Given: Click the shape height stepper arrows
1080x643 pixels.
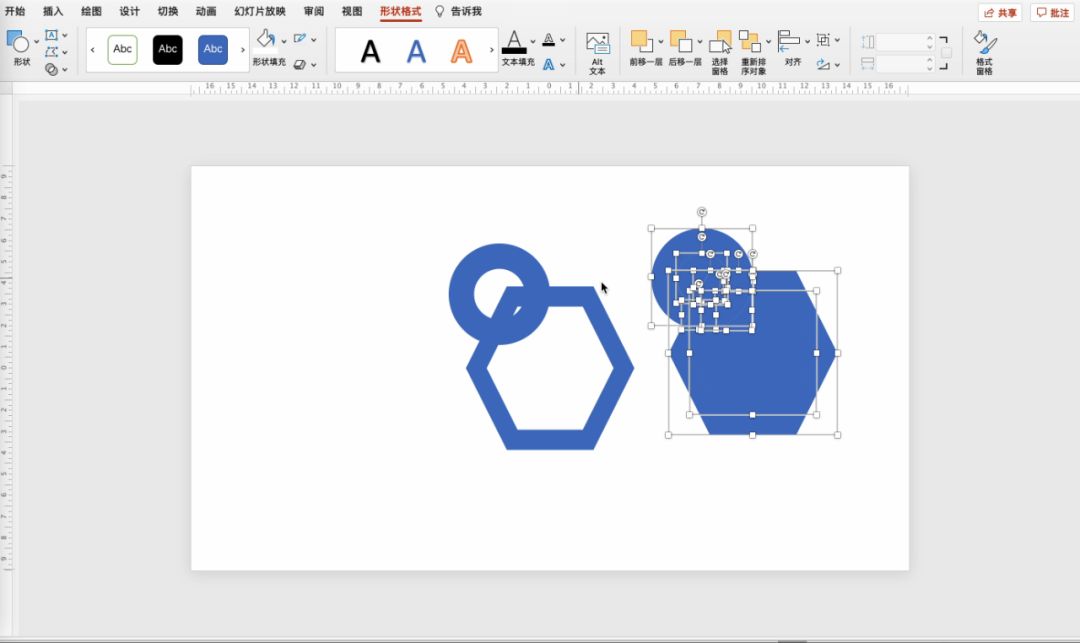Looking at the screenshot, I should coord(930,42).
